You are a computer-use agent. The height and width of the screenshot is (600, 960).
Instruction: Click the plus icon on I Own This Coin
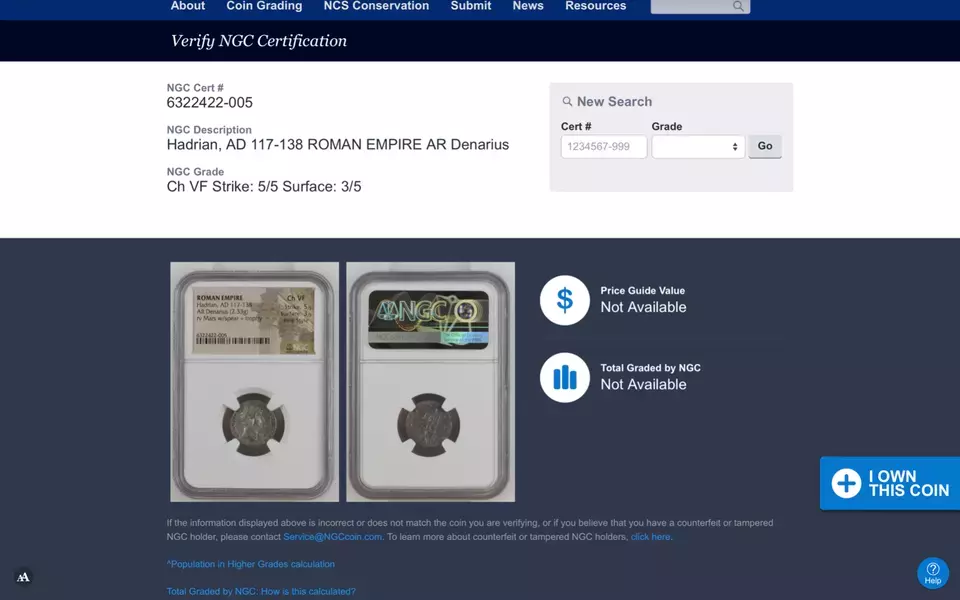(x=846, y=484)
